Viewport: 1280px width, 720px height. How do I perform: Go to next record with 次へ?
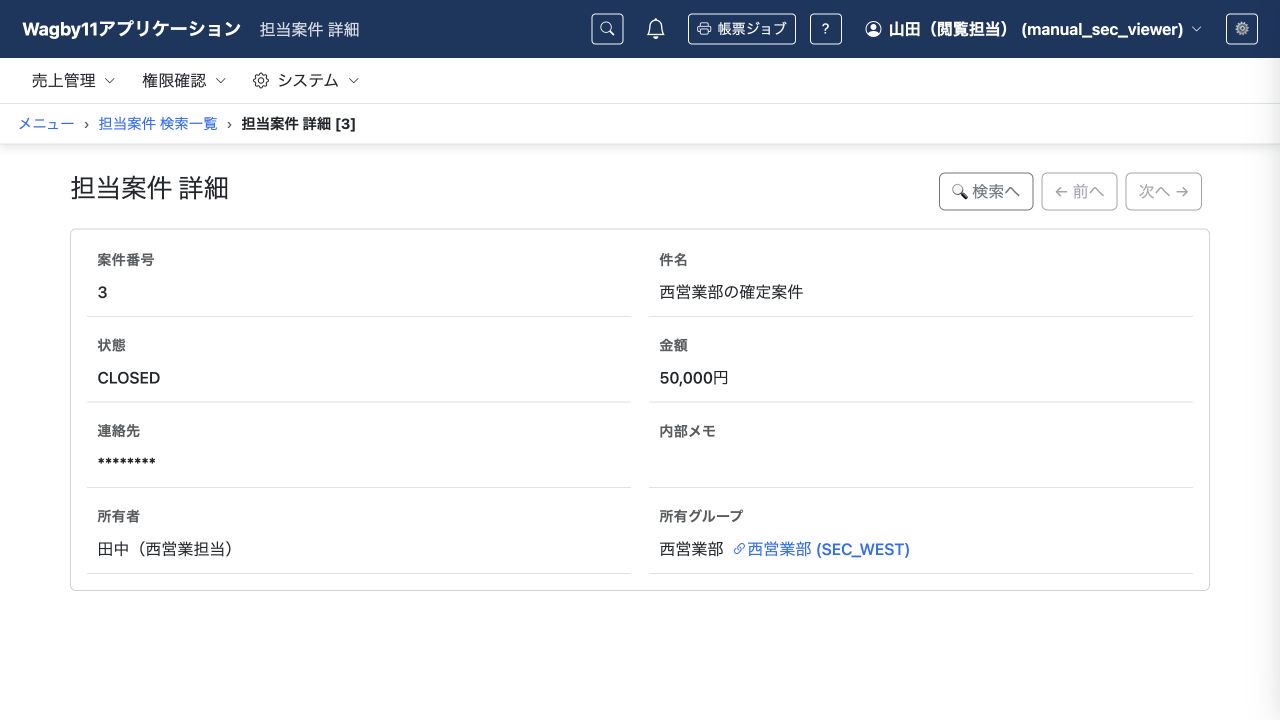pyautogui.click(x=1164, y=191)
